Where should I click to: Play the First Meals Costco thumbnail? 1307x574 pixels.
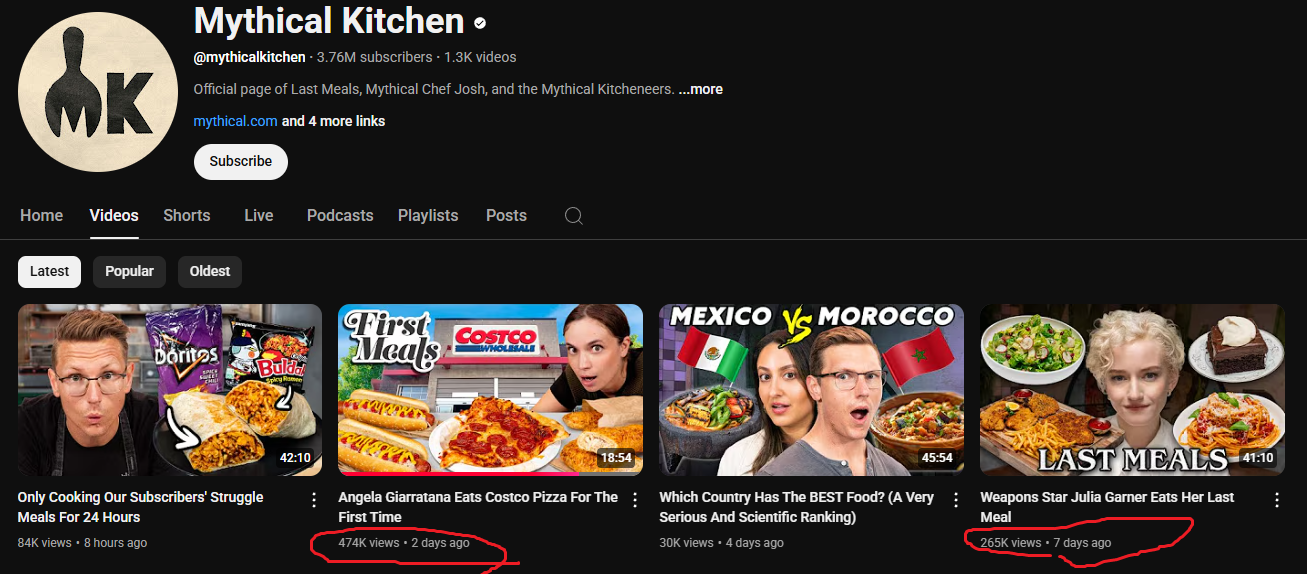pos(491,390)
